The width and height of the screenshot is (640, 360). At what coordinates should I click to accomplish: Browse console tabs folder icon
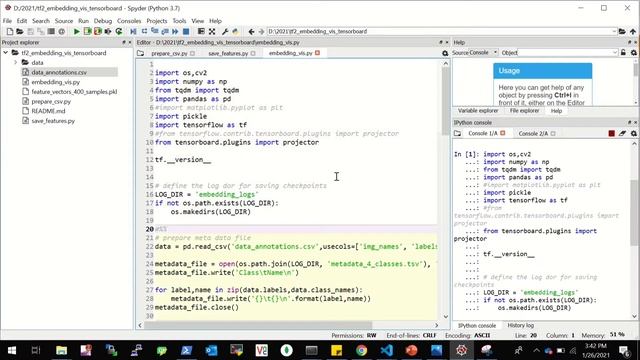pos(458,133)
